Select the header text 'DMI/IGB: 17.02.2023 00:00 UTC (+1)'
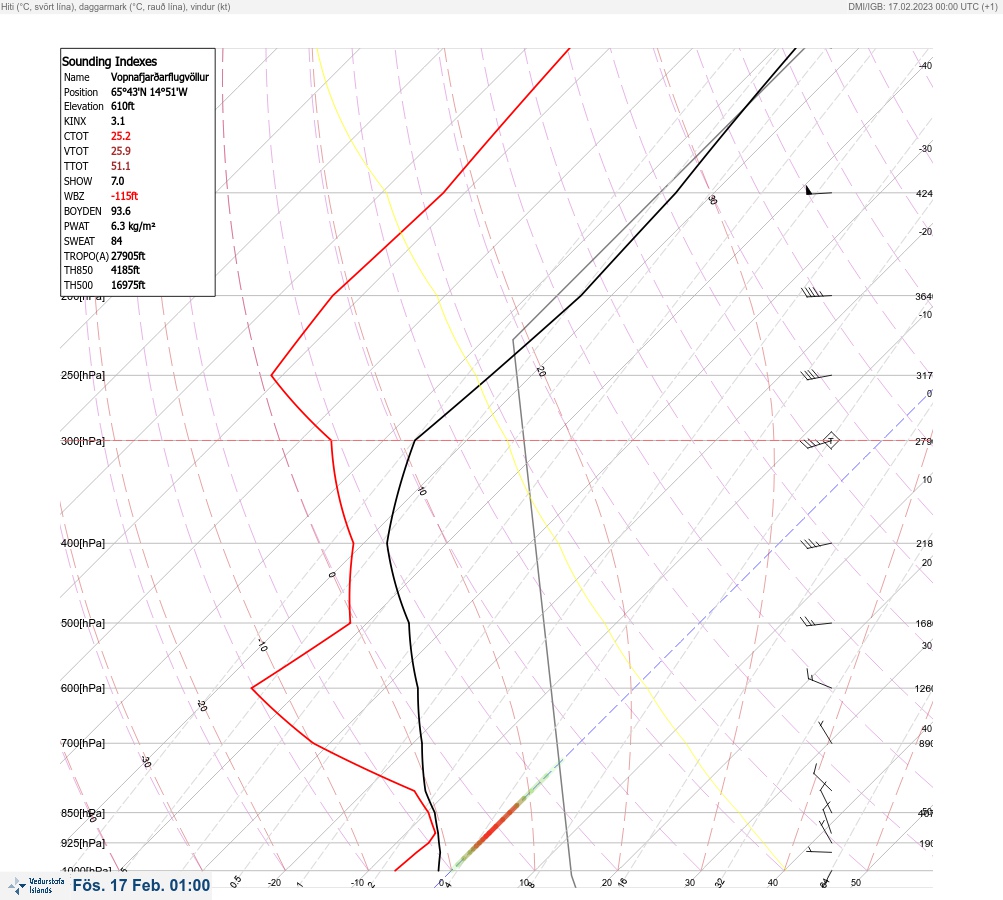The height and width of the screenshot is (900, 1003). pyautogui.click(x=922, y=6)
